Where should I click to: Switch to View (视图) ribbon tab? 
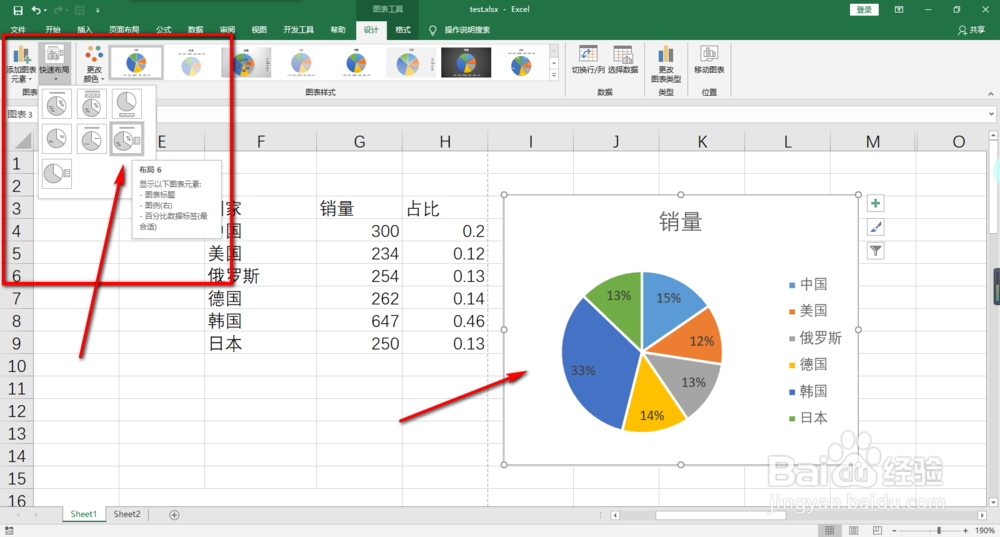click(x=259, y=30)
